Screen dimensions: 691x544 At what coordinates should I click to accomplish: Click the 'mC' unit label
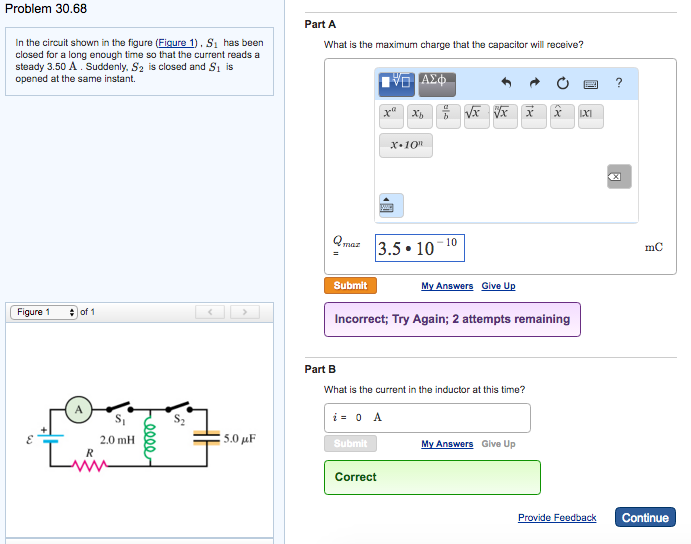[x=654, y=247]
